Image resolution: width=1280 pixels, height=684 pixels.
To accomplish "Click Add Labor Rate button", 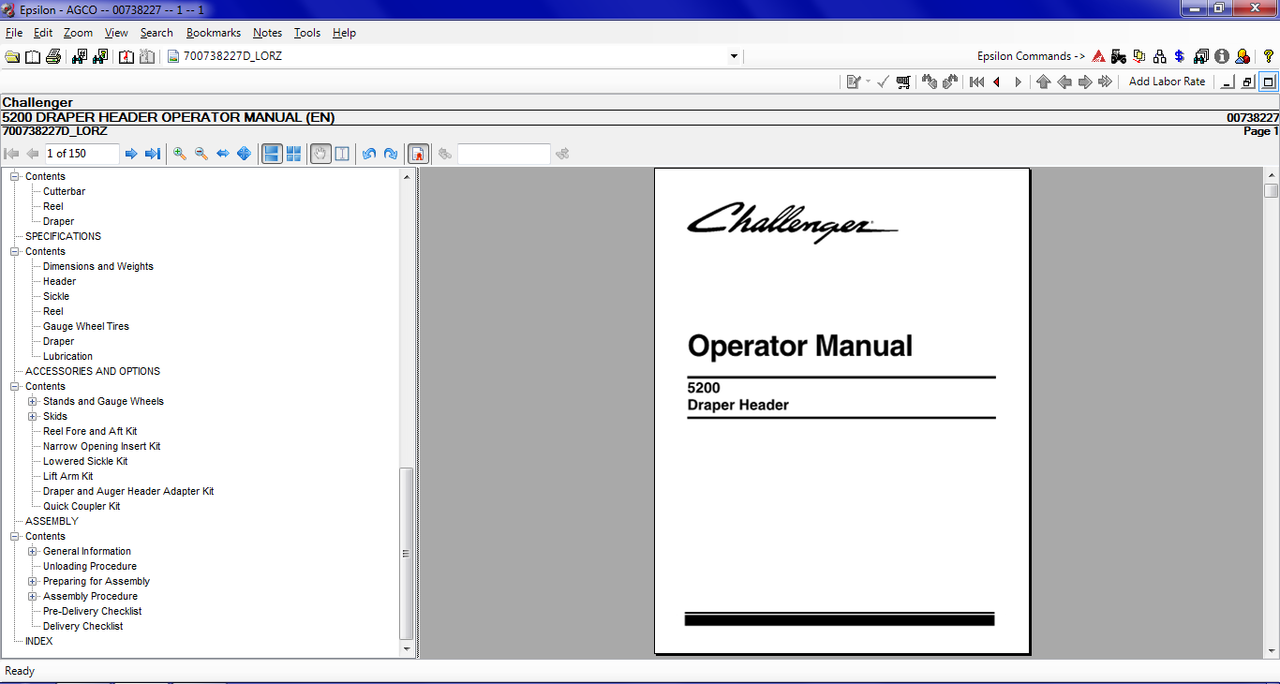I will pos(1167,82).
